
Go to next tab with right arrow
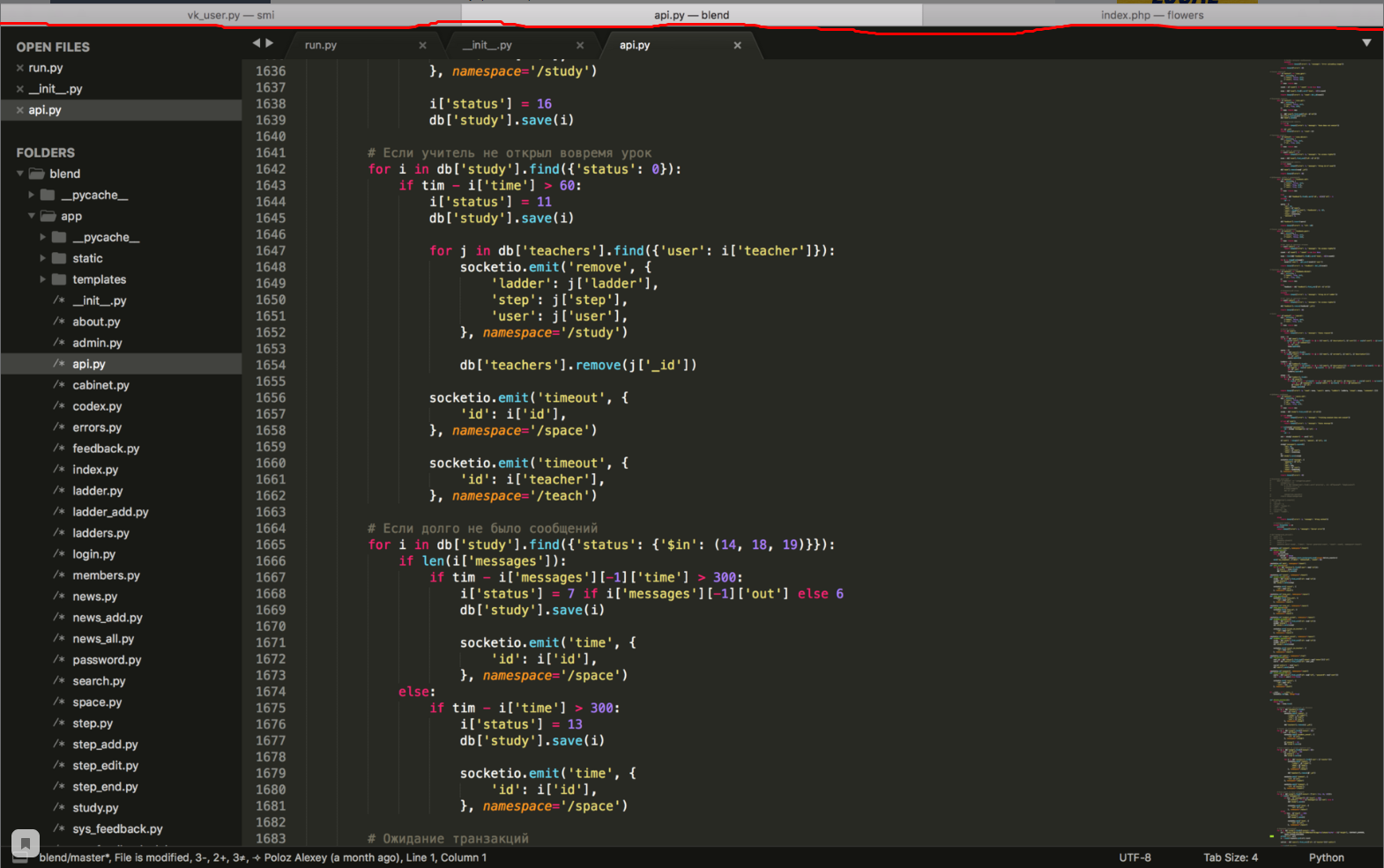pos(270,43)
